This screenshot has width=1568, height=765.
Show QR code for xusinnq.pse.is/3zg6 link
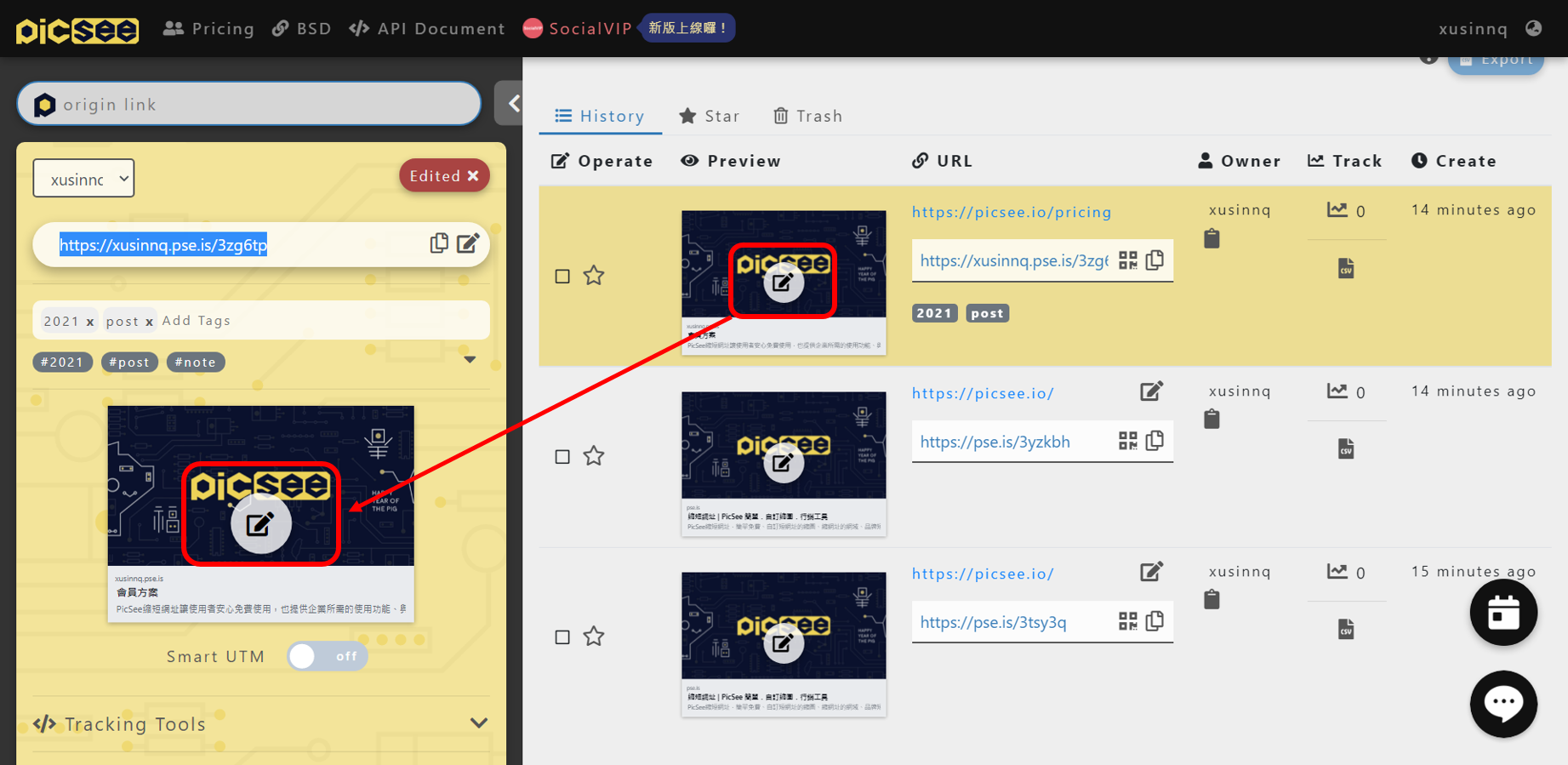click(1127, 260)
